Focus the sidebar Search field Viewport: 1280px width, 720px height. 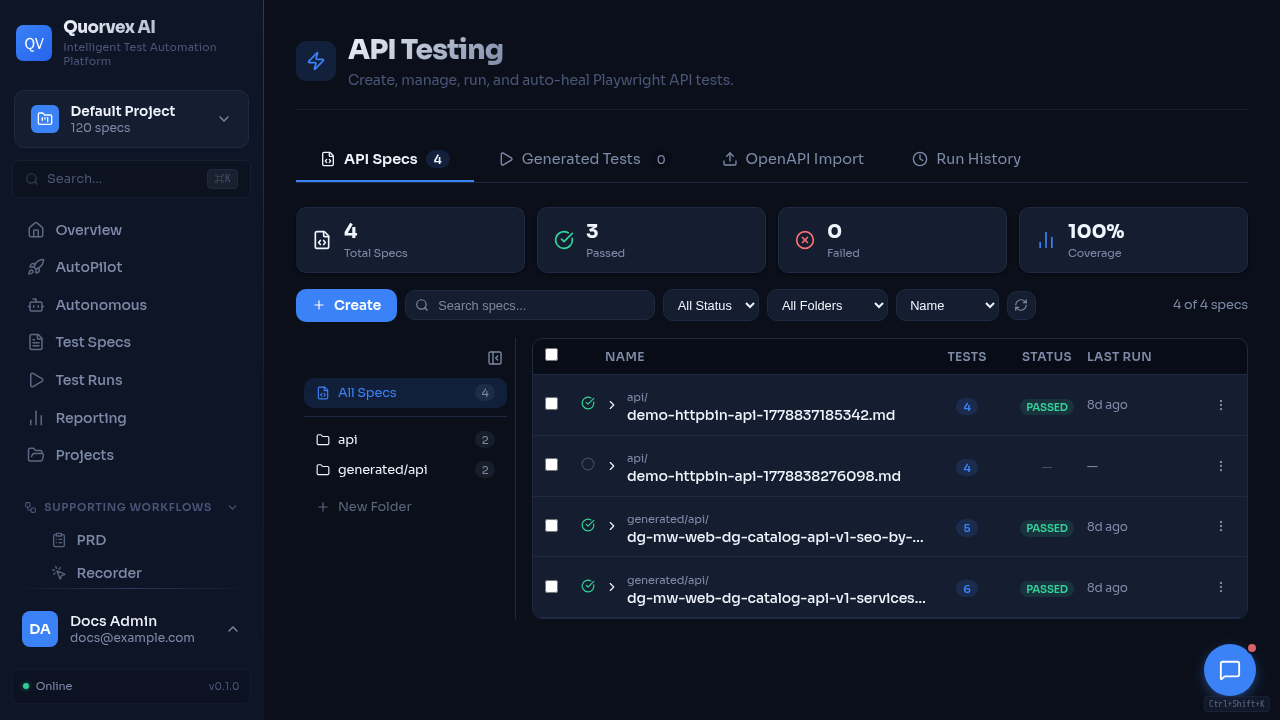coord(131,179)
